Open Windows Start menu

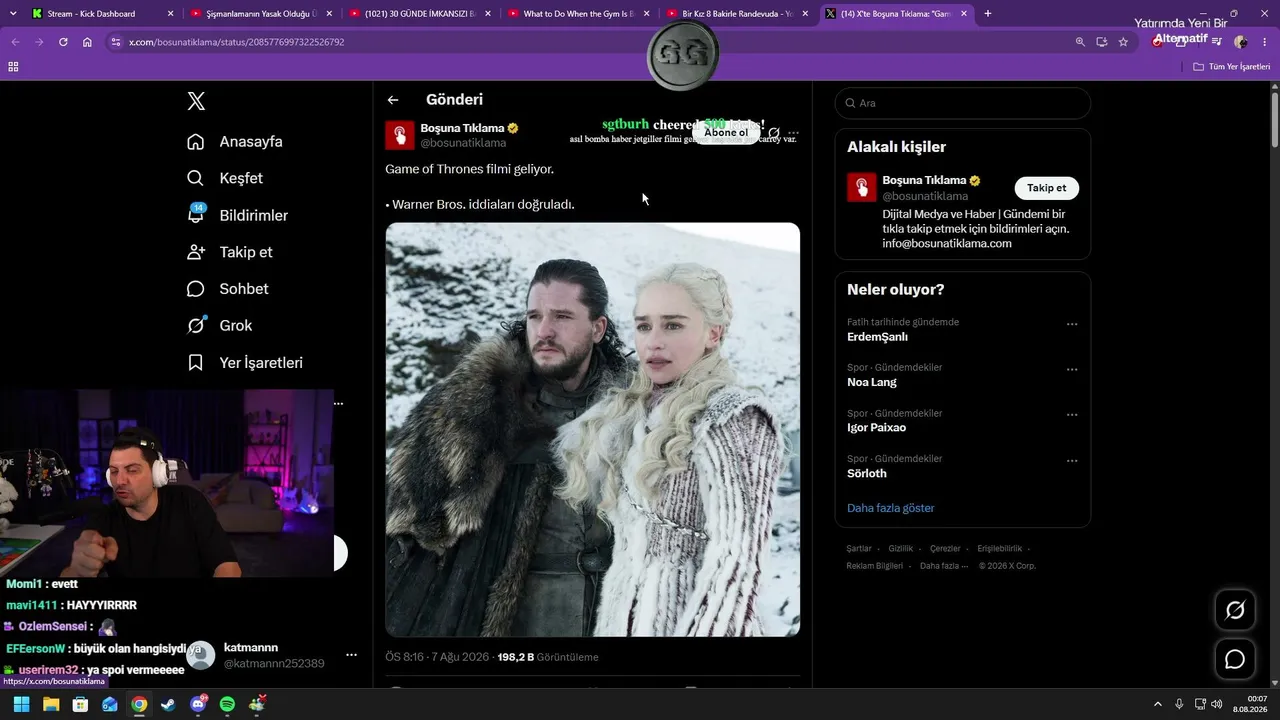(x=21, y=704)
